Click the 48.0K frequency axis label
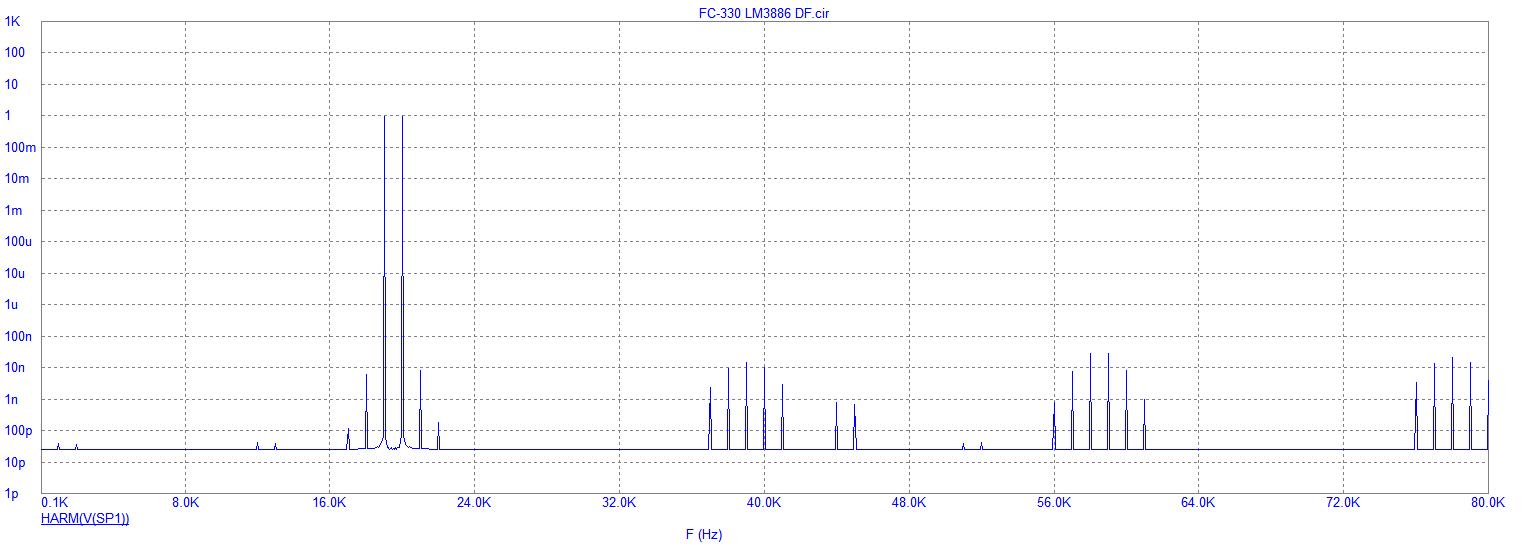 click(x=909, y=503)
